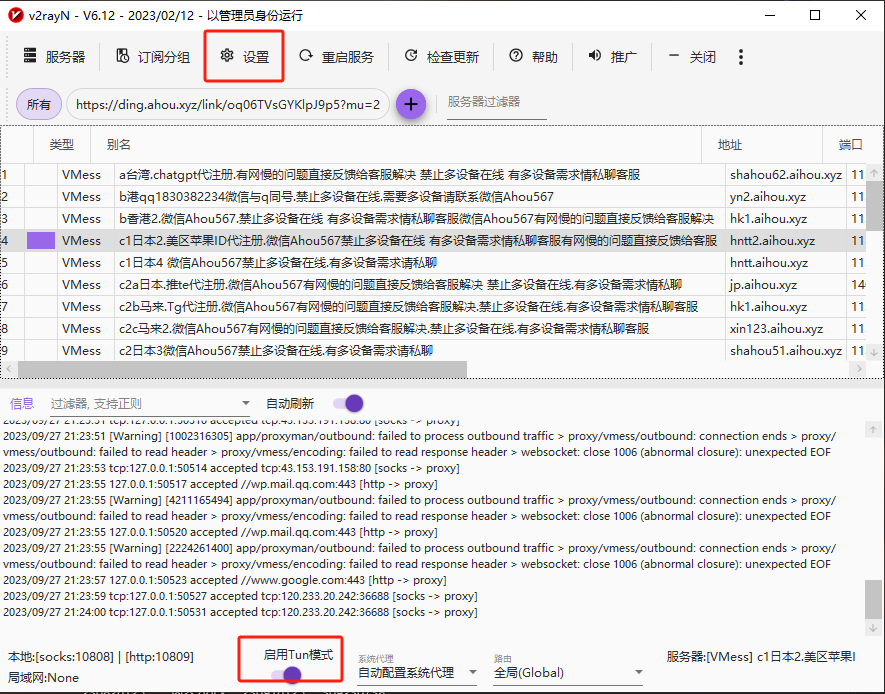Open the 路由 routing dropdown showing 全局(Global)

click(x=567, y=671)
